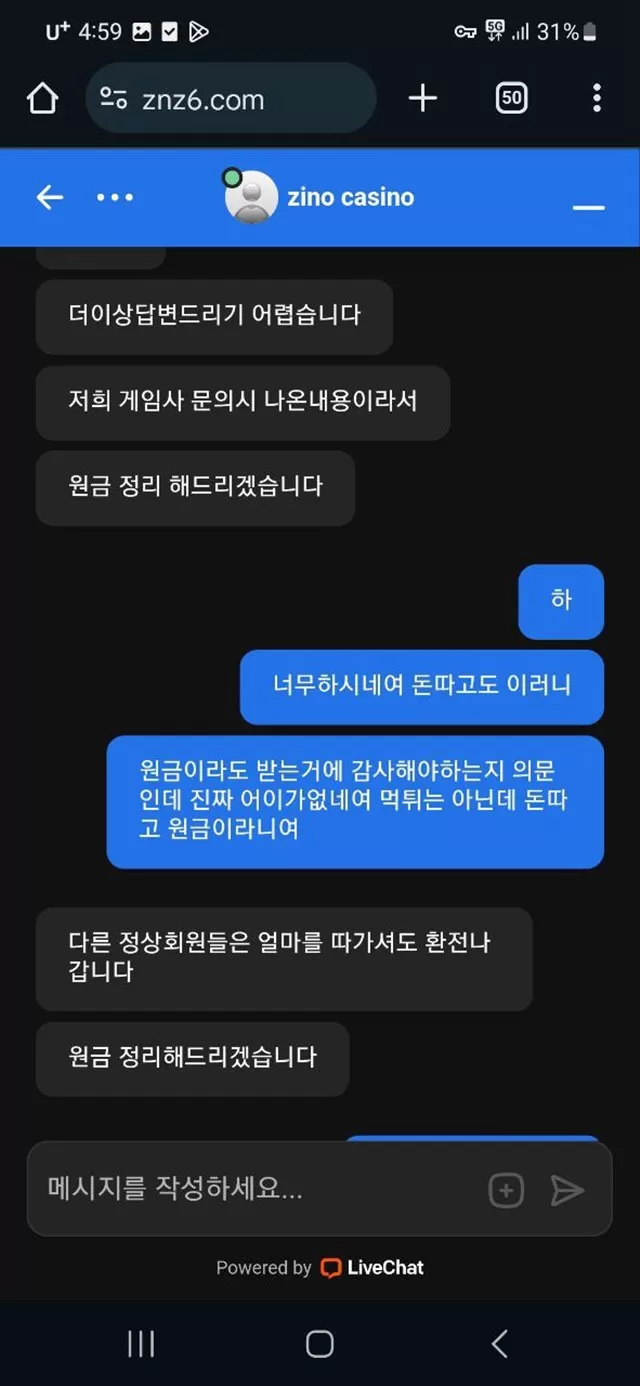Tap the zino casino agent avatar

251,197
